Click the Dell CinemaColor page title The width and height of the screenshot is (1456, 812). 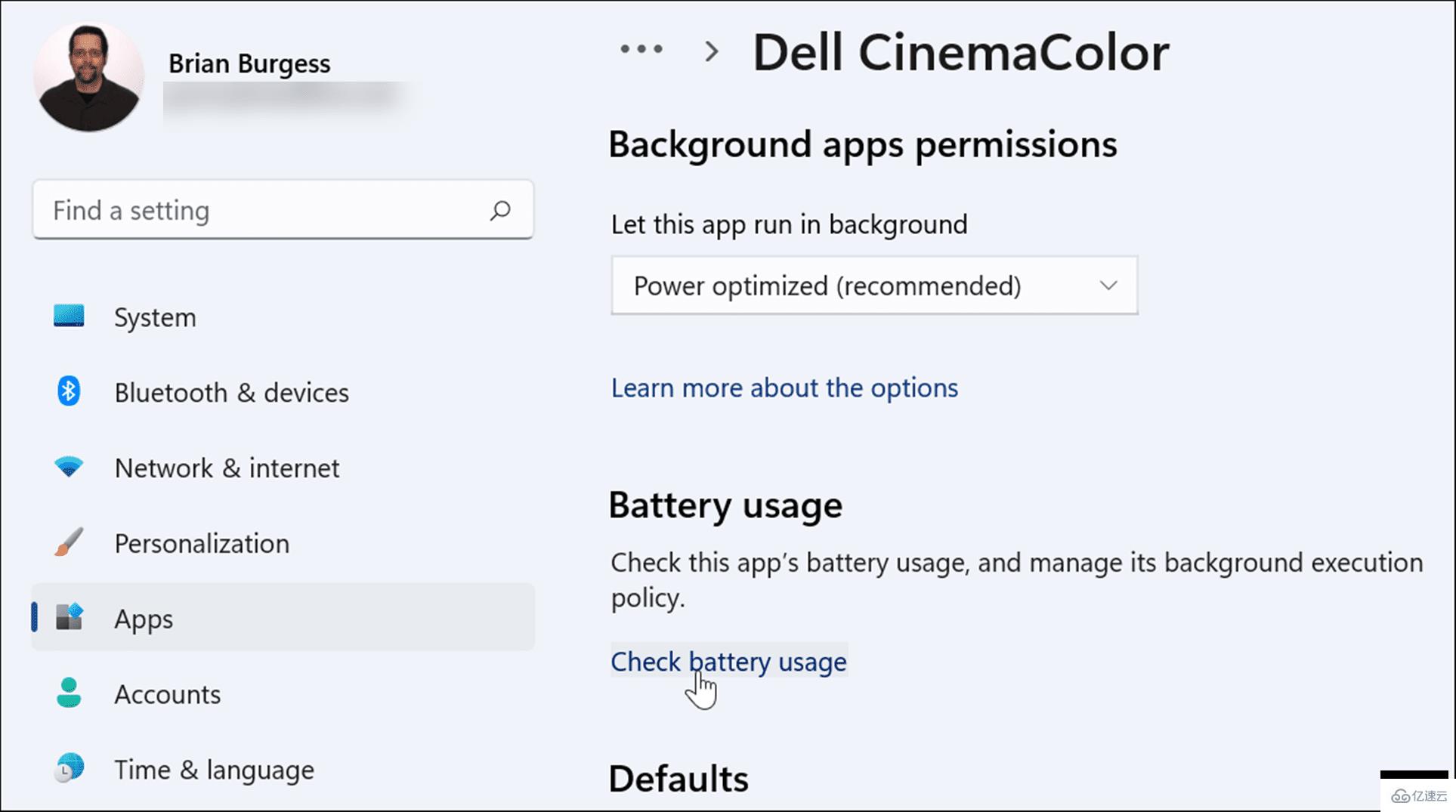961,52
